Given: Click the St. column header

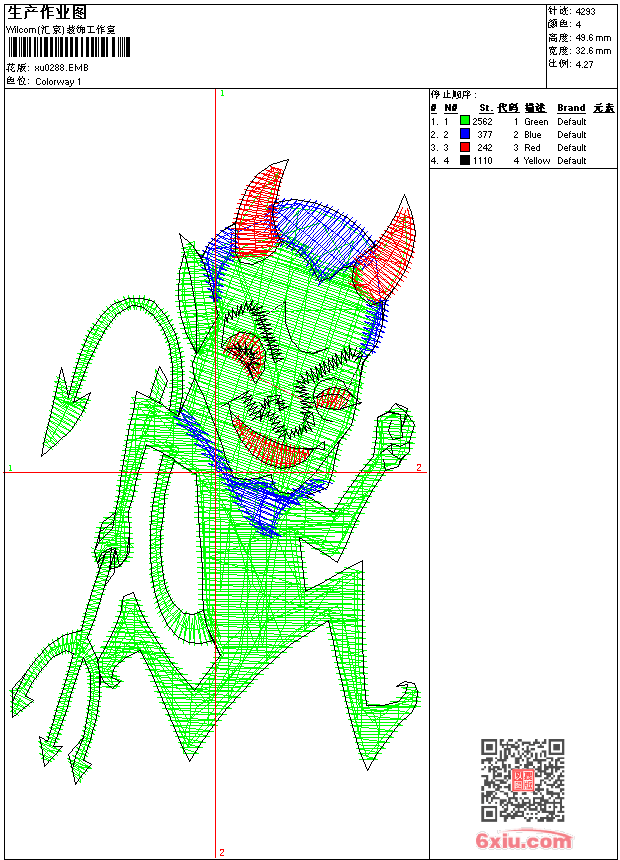Looking at the screenshot, I should point(485,108).
